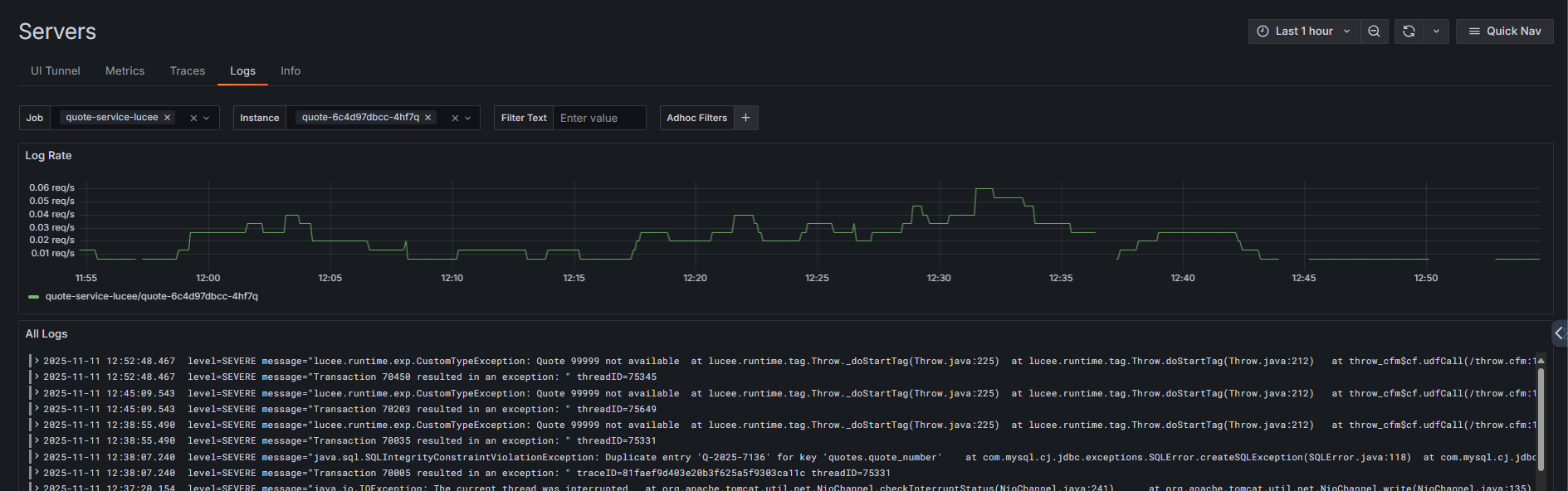This screenshot has width=1568, height=491.
Task: Expand the collapsed side panel arrow
Action: 1559,333
